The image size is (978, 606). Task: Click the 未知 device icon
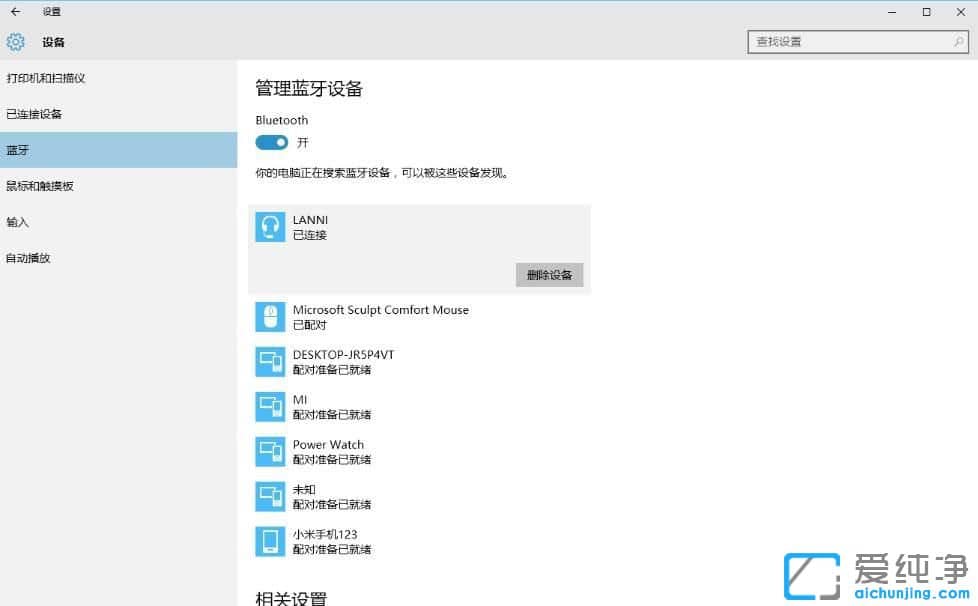point(270,496)
